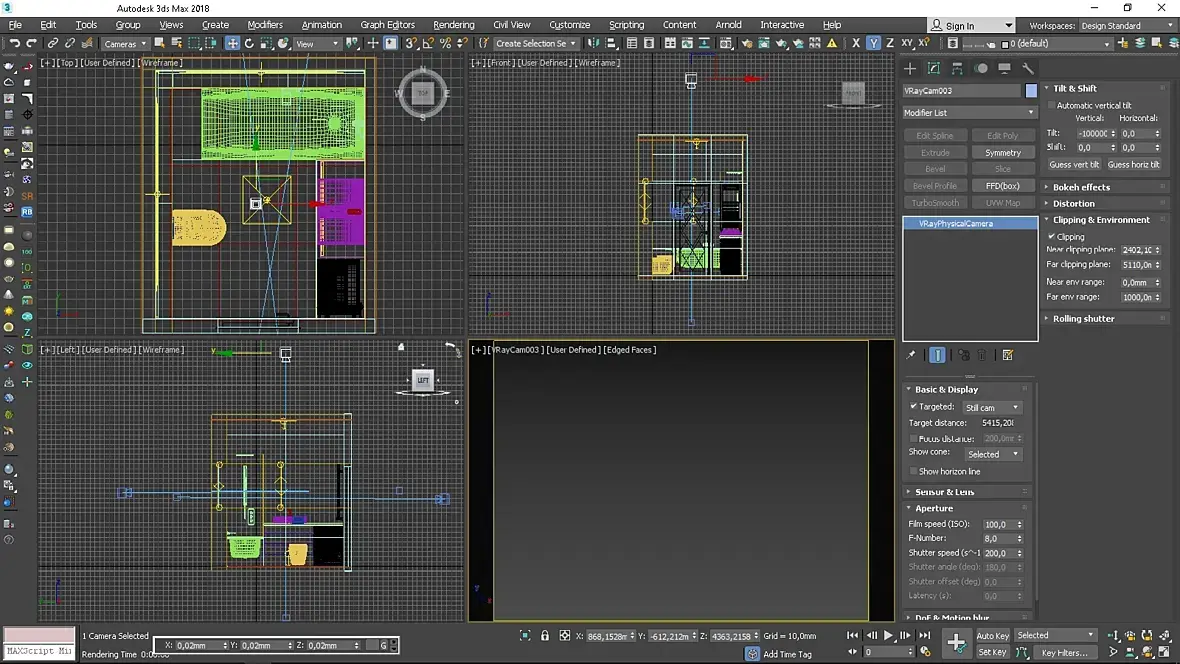Restrict transform to the Z axis
The image size is (1180, 664).
[x=890, y=43]
